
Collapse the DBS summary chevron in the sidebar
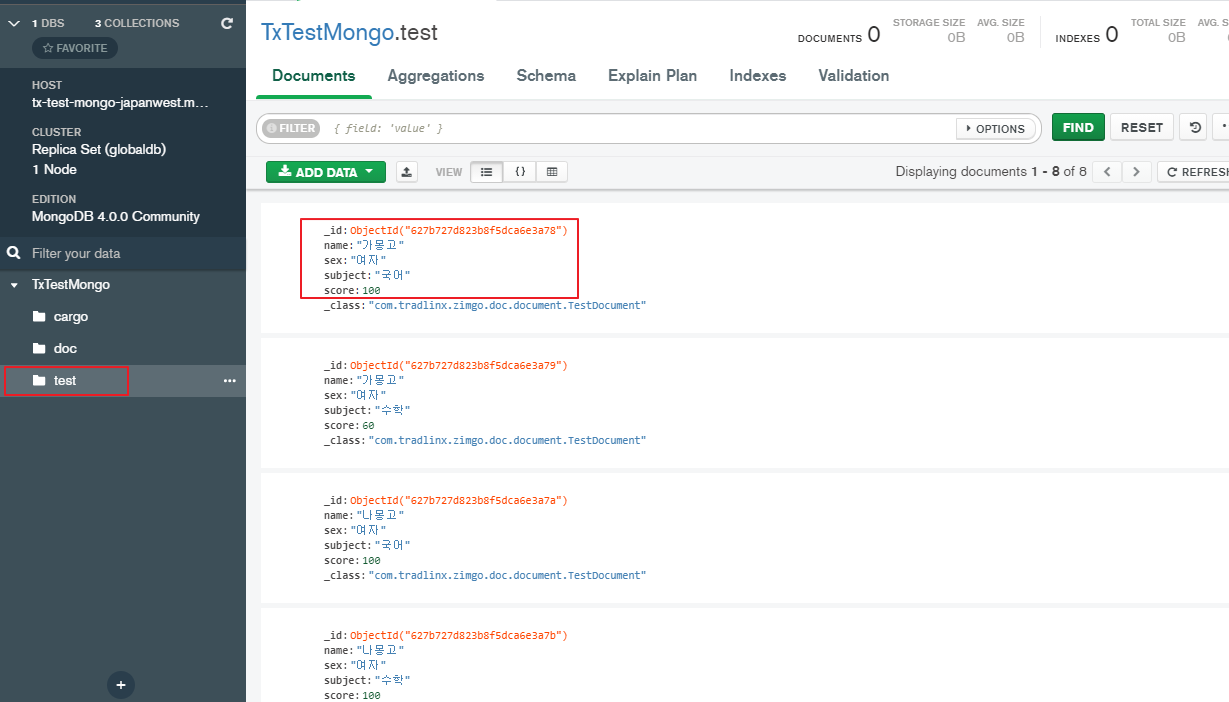pos(14,23)
